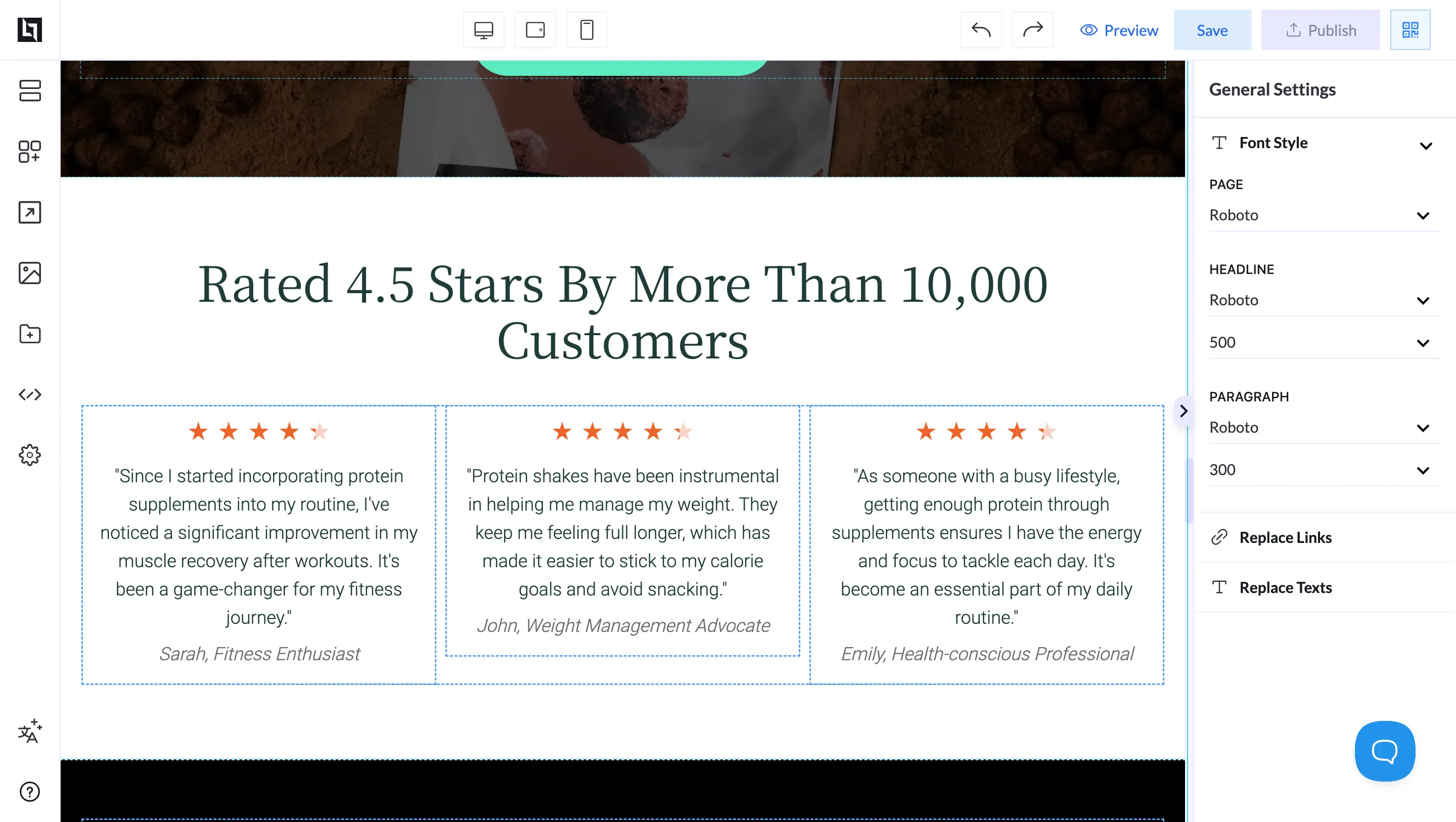This screenshot has height=822, width=1456.
Task: Switch to desktop view
Action: (x=484, y=30)
